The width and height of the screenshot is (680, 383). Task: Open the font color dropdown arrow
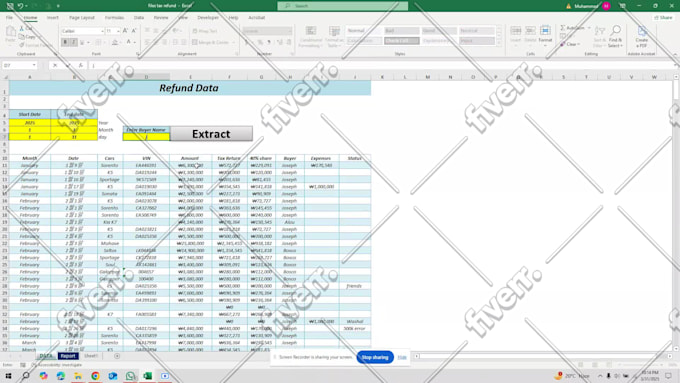(x=135, y=43)
